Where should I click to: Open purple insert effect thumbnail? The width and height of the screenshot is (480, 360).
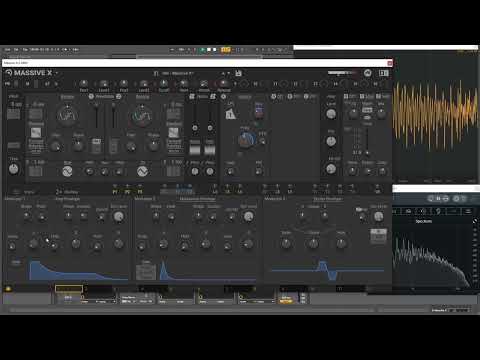pos(259,111)
